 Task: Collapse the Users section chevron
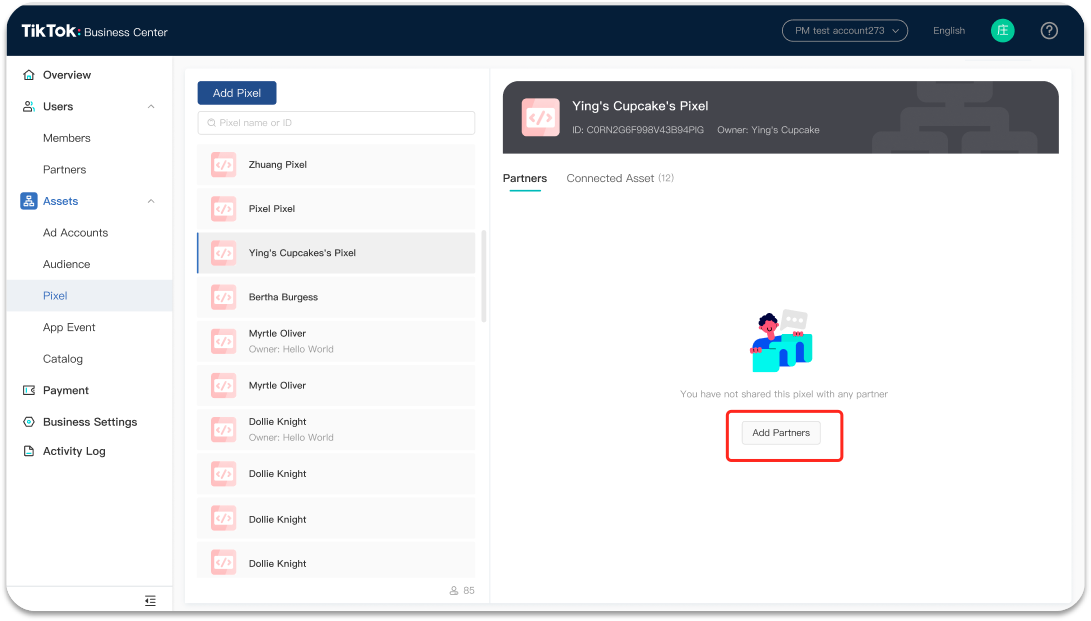pos(151,106)
